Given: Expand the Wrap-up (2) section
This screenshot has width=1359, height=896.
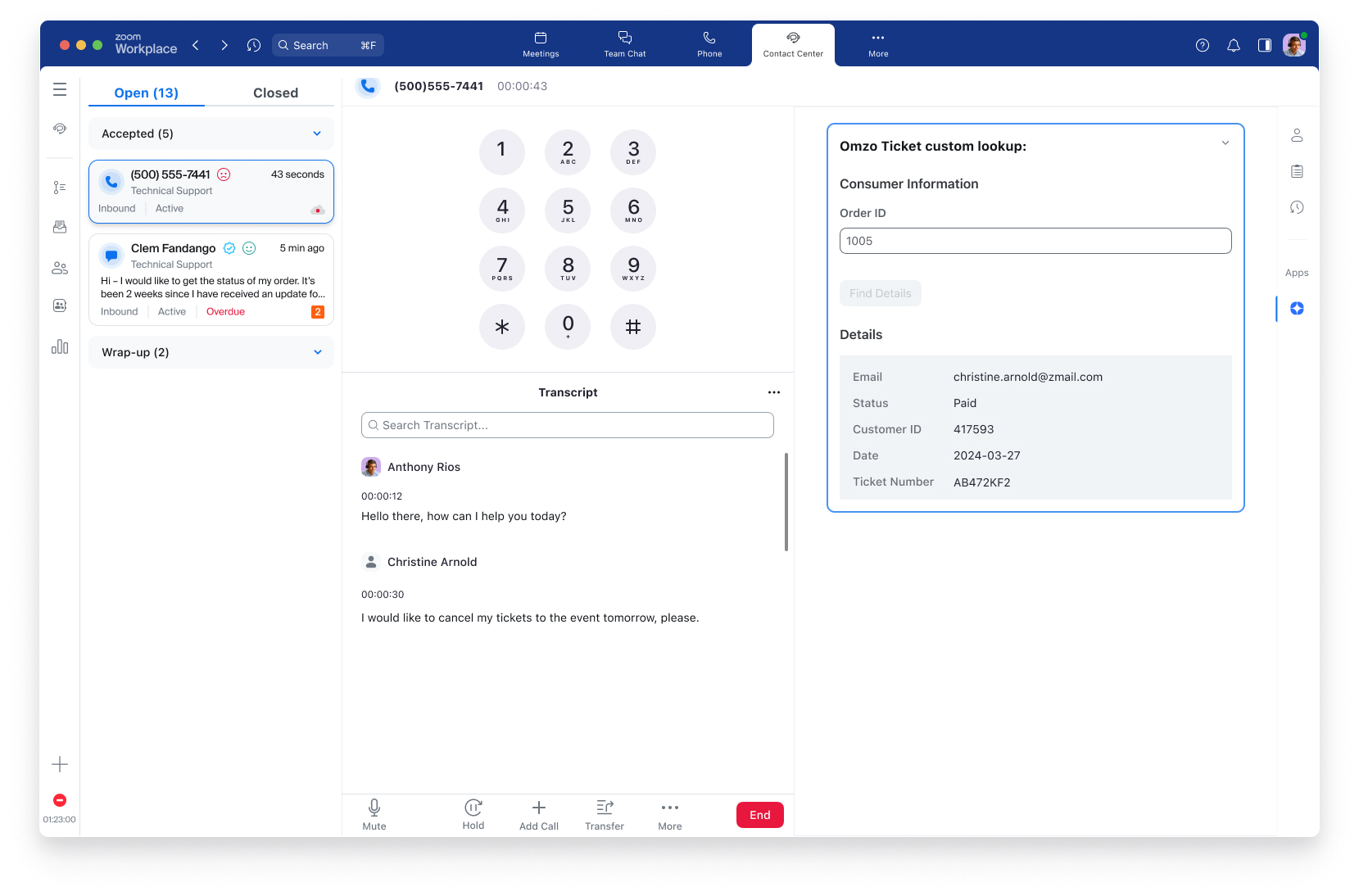Looking at the screenshot, I should click(x=317, y=352).
